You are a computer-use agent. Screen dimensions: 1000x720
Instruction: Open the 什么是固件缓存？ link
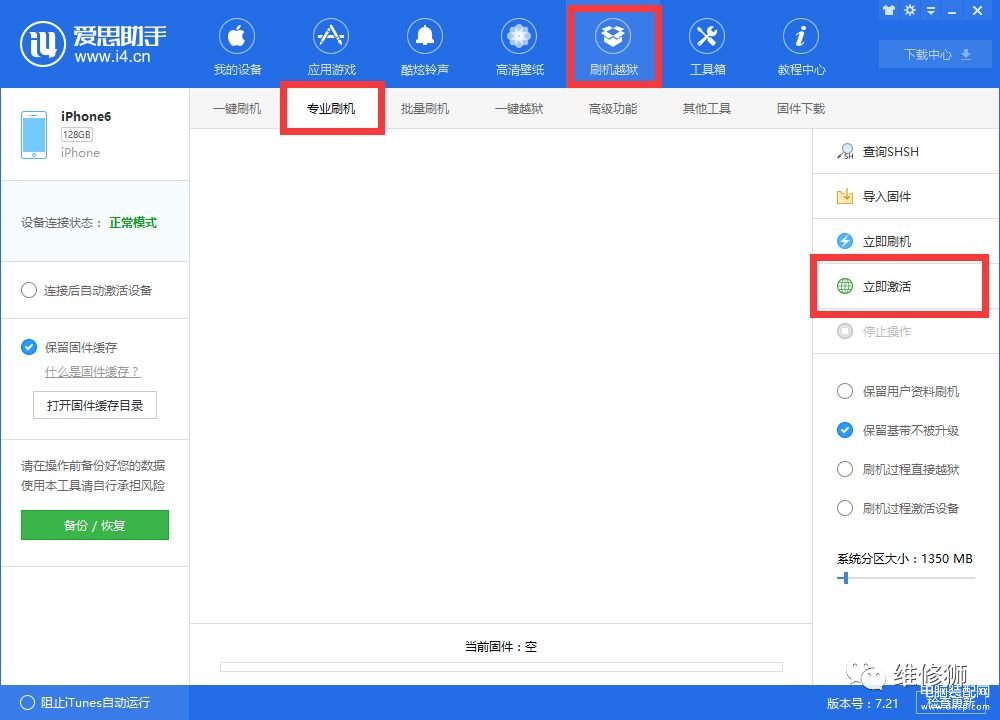click(x=92, y=372)
